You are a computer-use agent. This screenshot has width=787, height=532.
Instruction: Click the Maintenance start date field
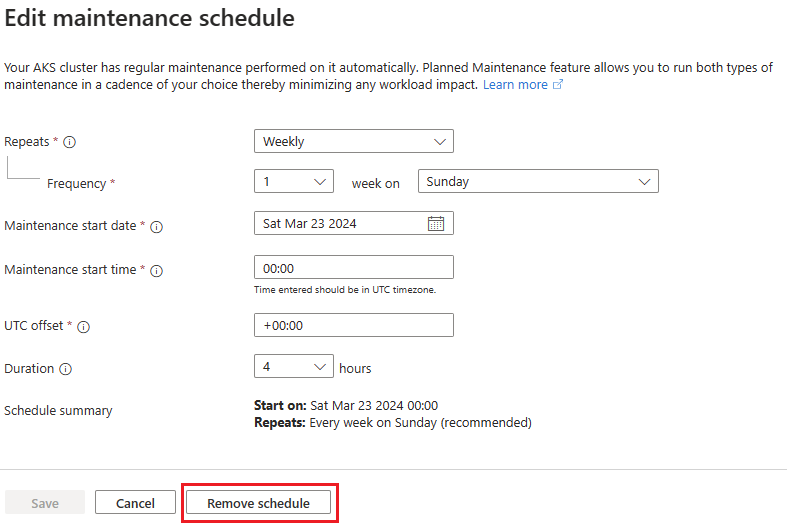340,224
